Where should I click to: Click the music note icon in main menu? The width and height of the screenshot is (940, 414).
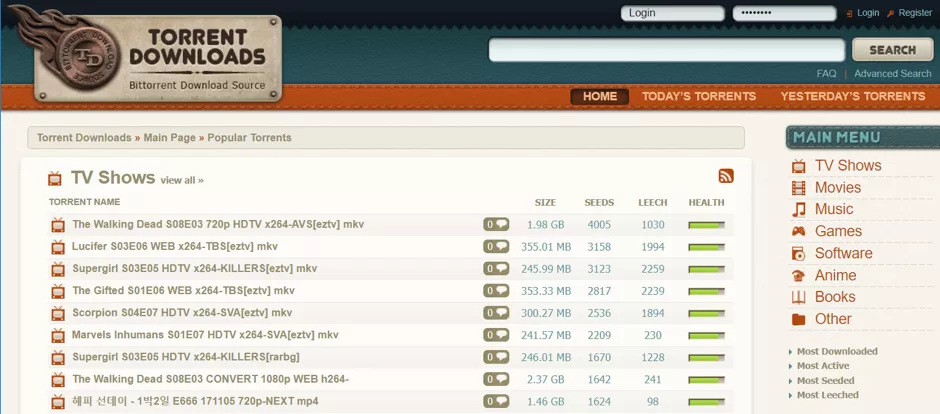pyautogui.click(x=798, y=210)
